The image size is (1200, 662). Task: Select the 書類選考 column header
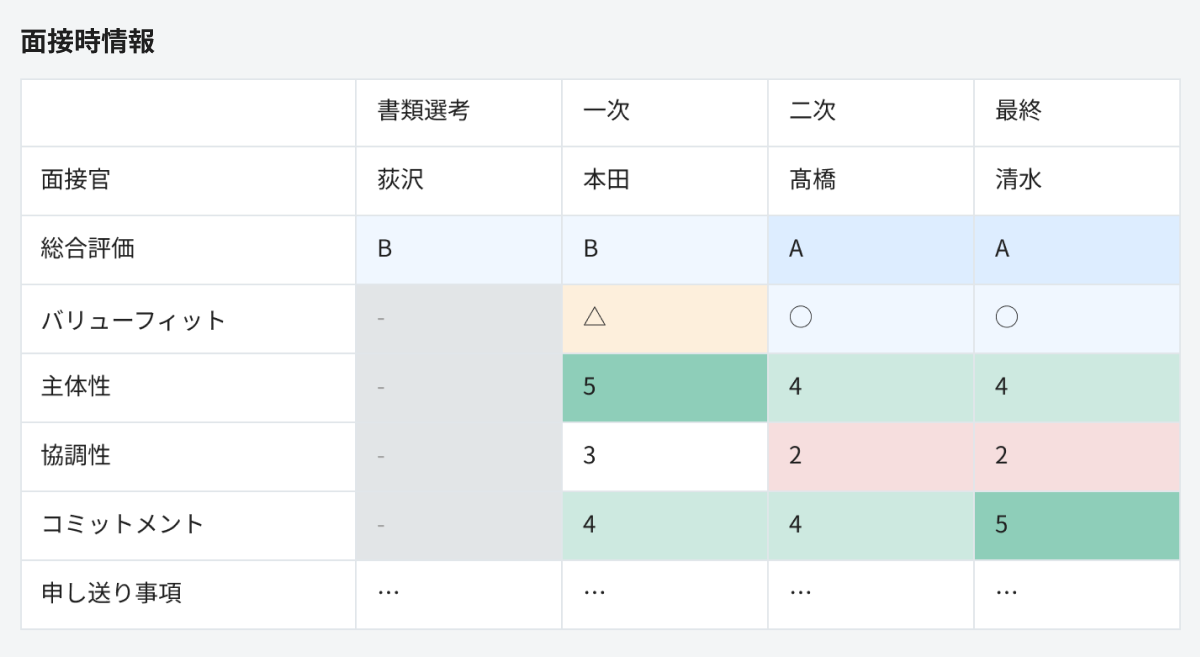tap(423, 111)
